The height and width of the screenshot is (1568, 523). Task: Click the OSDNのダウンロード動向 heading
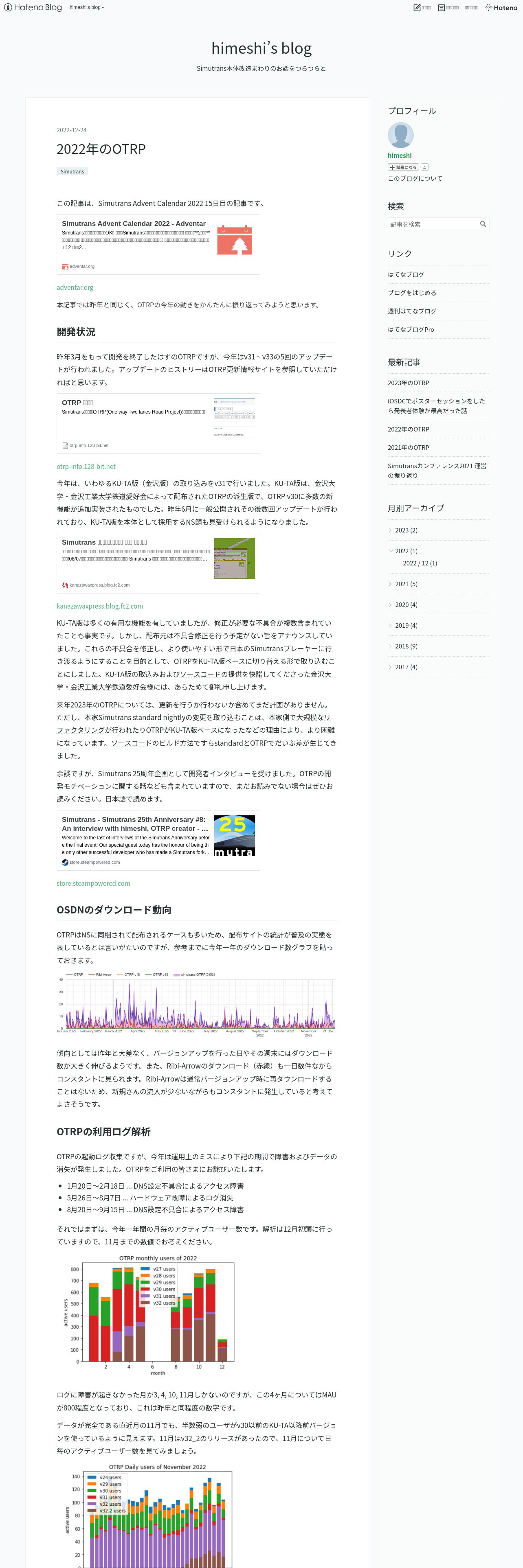point(114,909)
